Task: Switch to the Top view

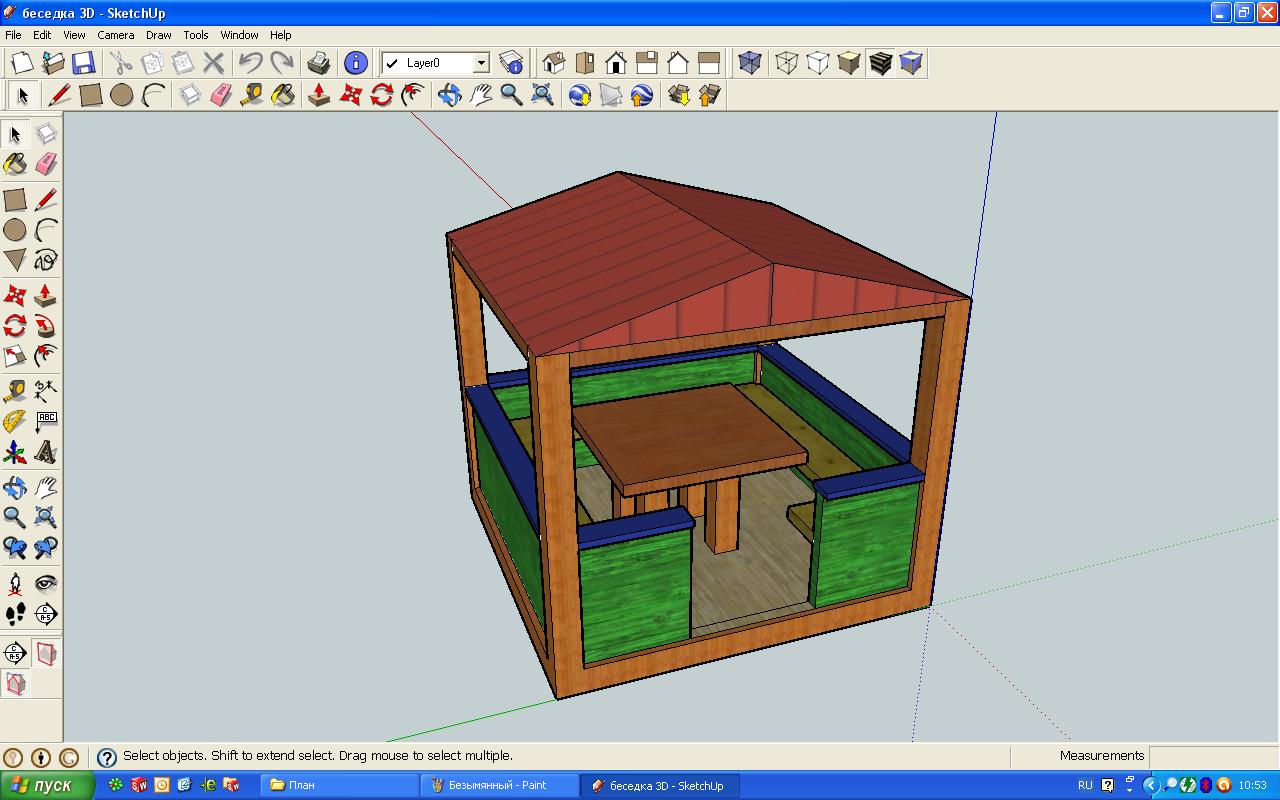Action: pyautogui.click(x=584, y=63)
